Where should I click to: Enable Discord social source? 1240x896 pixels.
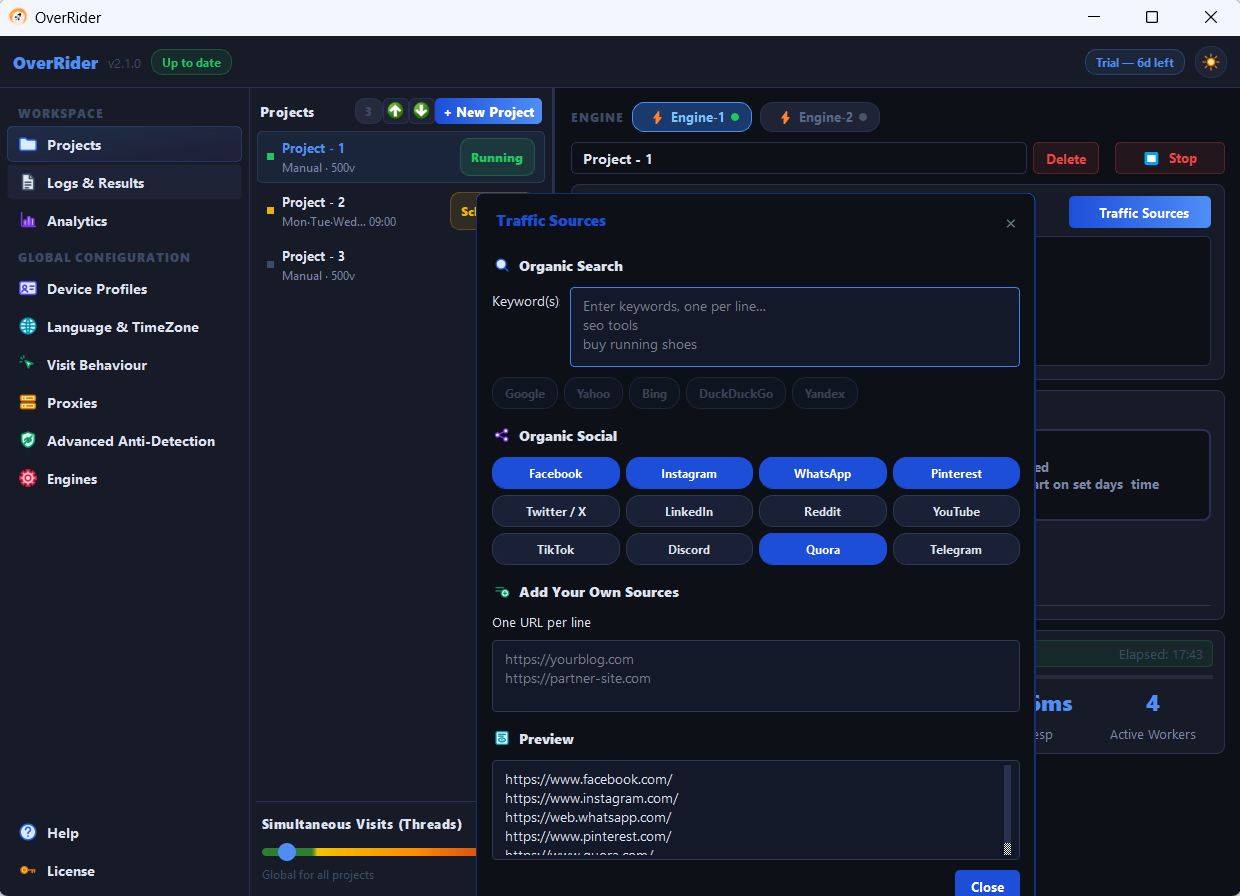pyautogui.click(x=689, y=549)
